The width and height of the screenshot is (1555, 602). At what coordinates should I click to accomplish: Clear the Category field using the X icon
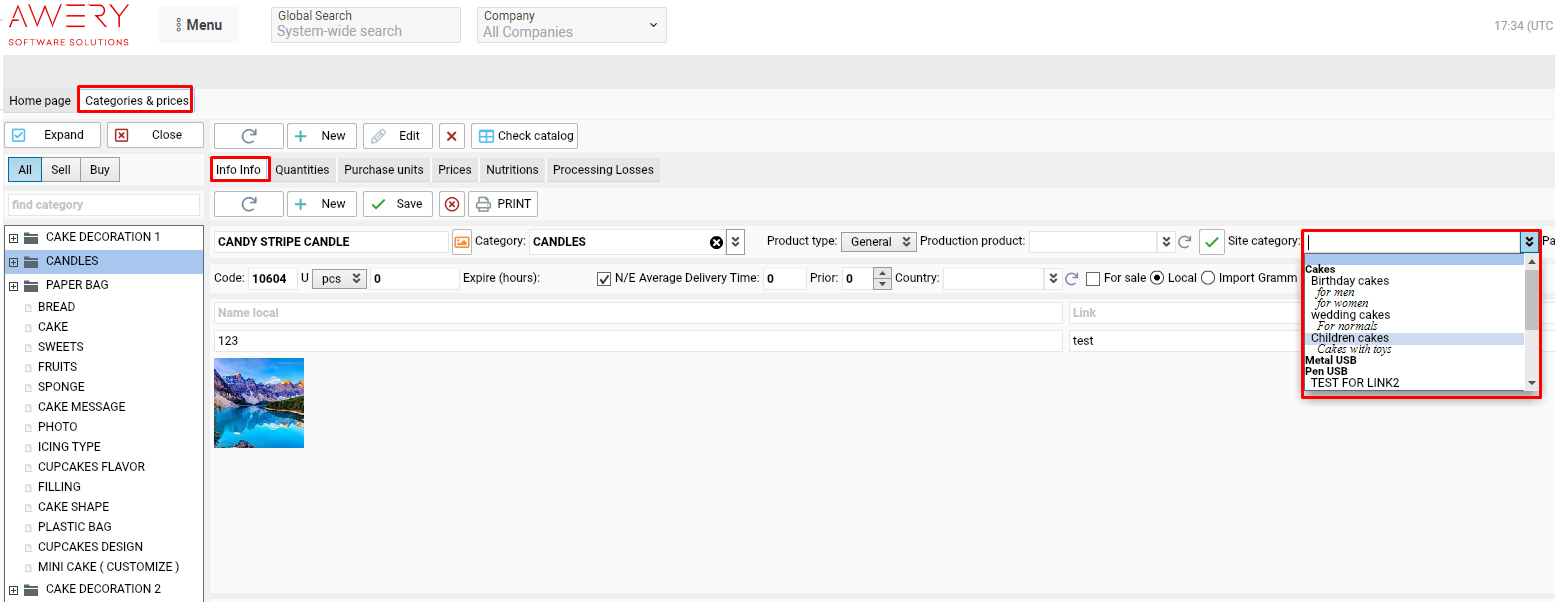pyautogui.click(x=717, y=241)
